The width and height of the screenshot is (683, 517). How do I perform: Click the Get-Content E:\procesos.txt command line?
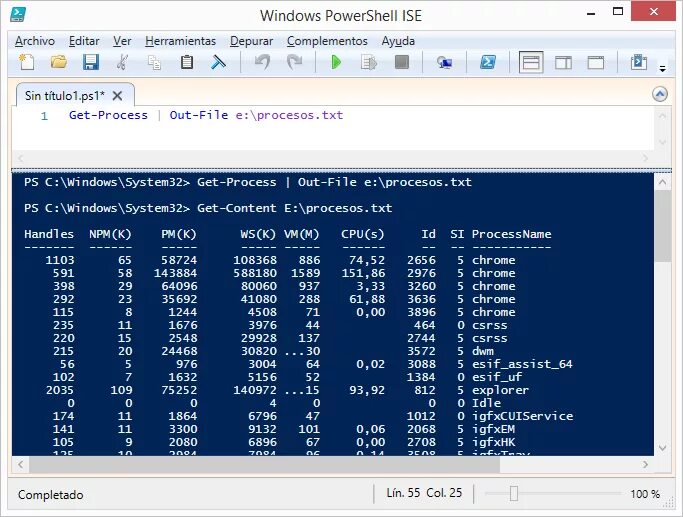(294, 208)
